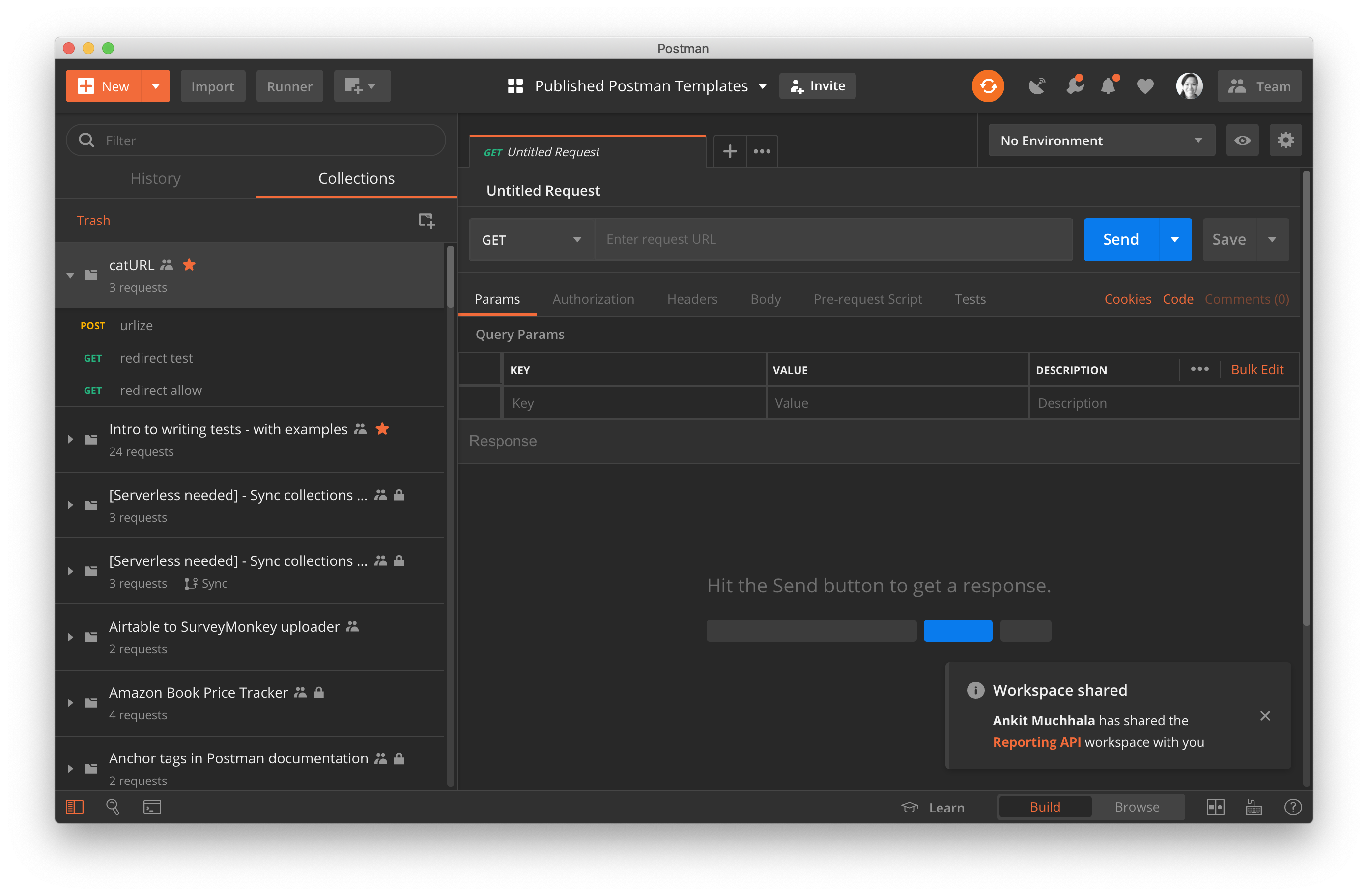Open the GET method dropdown

click(531, 240)
